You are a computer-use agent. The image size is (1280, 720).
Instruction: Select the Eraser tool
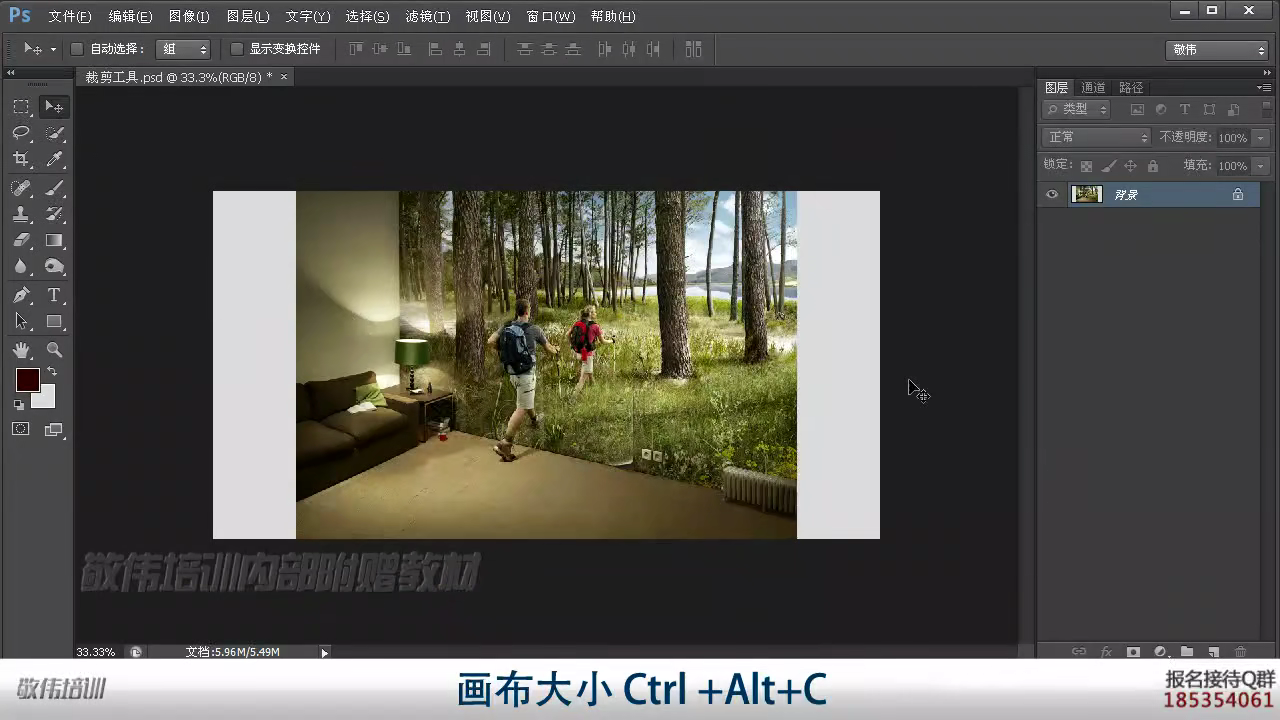pos(21,240)
